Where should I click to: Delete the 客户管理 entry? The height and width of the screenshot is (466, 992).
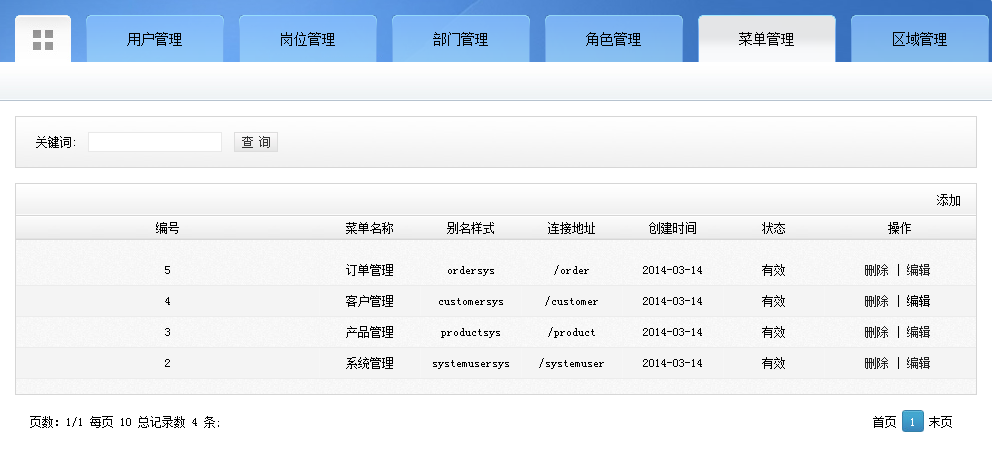(x=876, y=301)
